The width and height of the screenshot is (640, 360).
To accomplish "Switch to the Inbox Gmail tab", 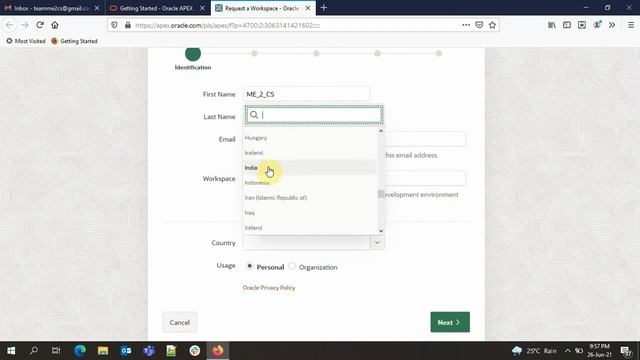I will point(52,8).
